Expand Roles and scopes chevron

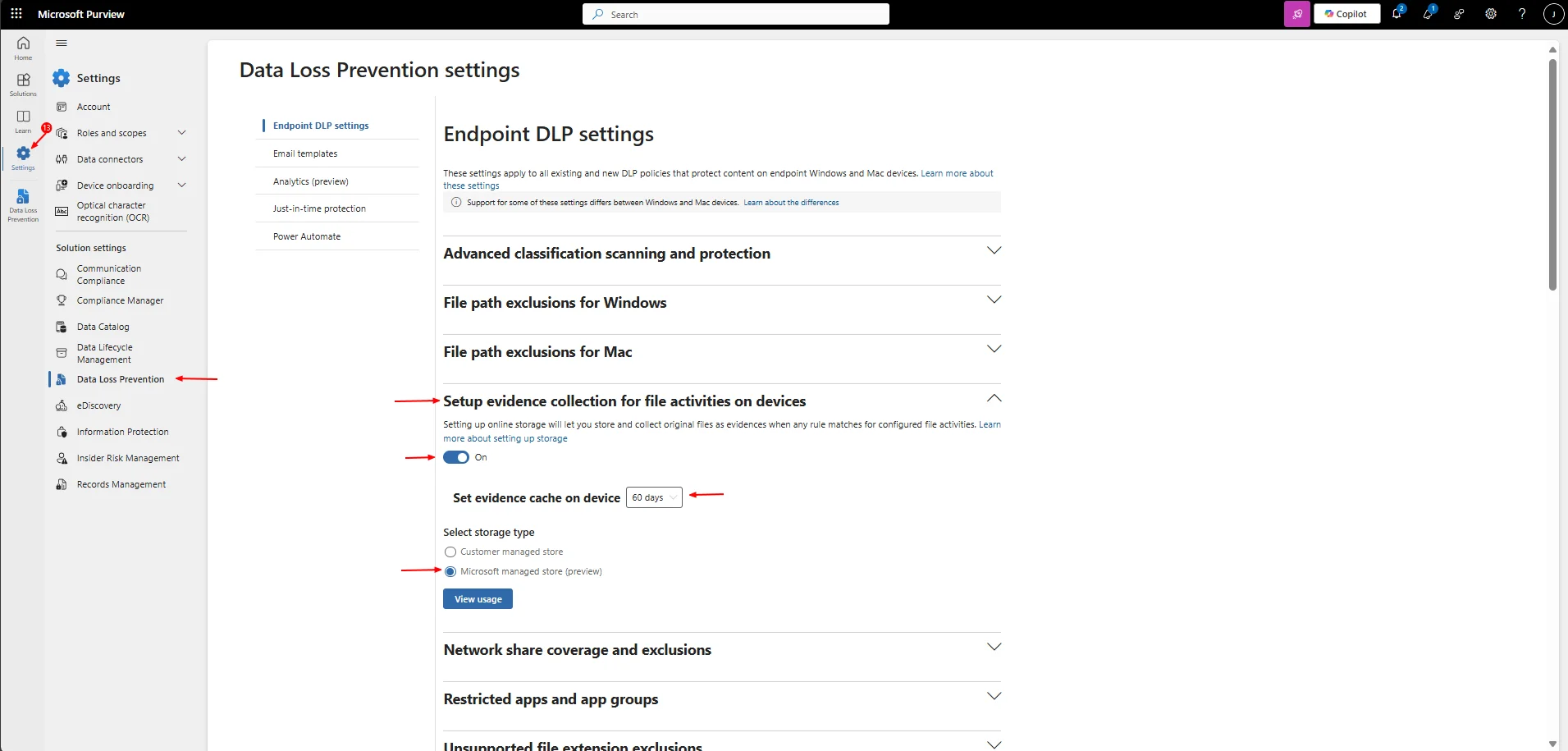[182, 133]
